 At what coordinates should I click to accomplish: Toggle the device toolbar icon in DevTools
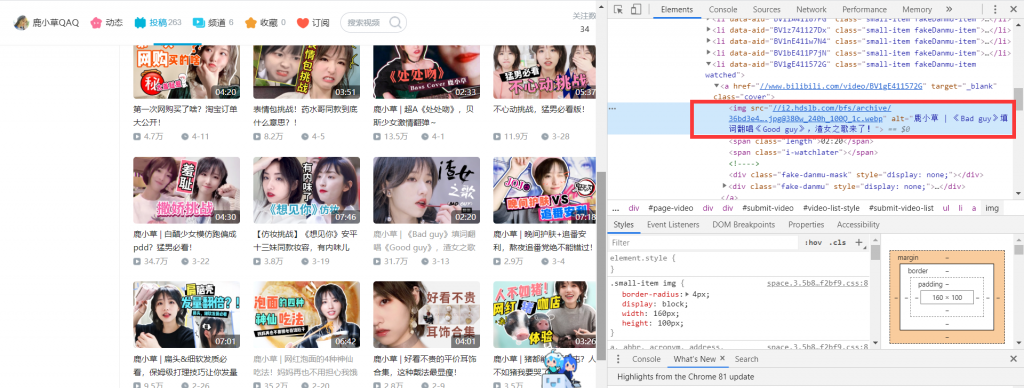636,9
